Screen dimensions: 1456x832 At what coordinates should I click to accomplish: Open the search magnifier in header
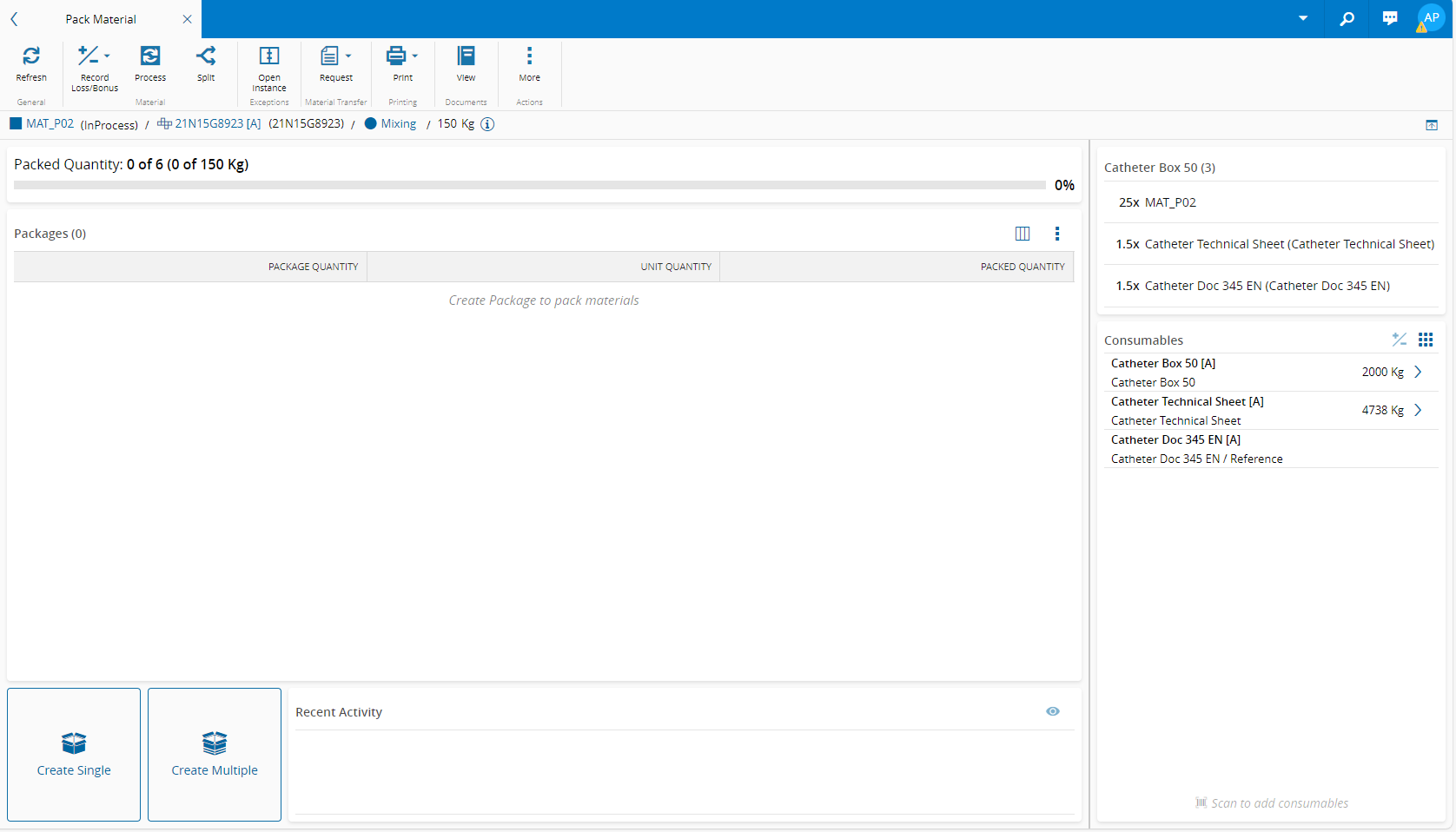1347,19
